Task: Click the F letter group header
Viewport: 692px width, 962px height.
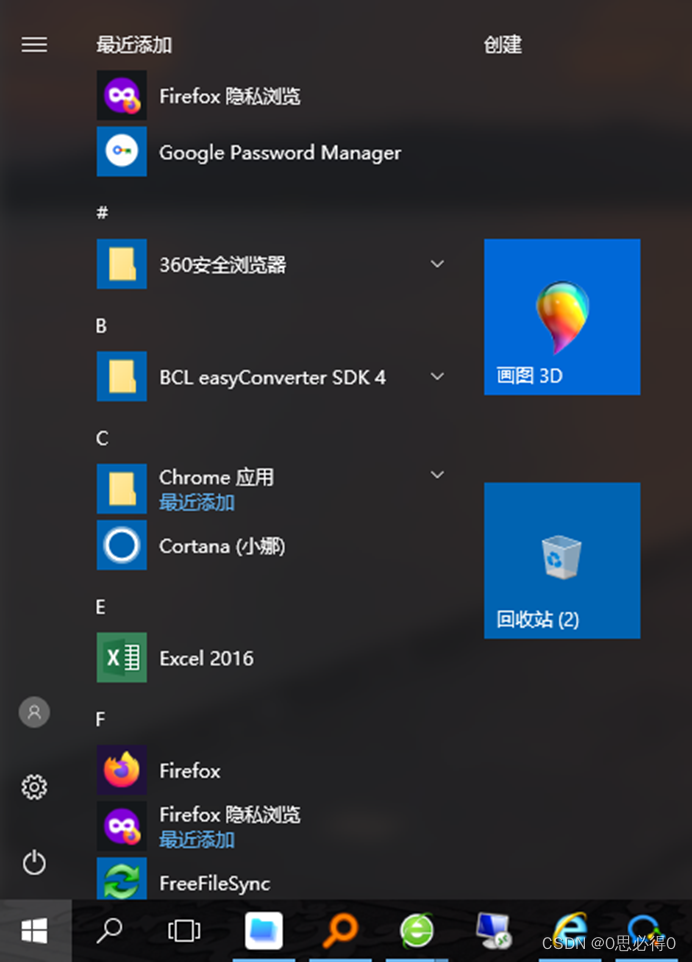Action: (x=101, y=719)
